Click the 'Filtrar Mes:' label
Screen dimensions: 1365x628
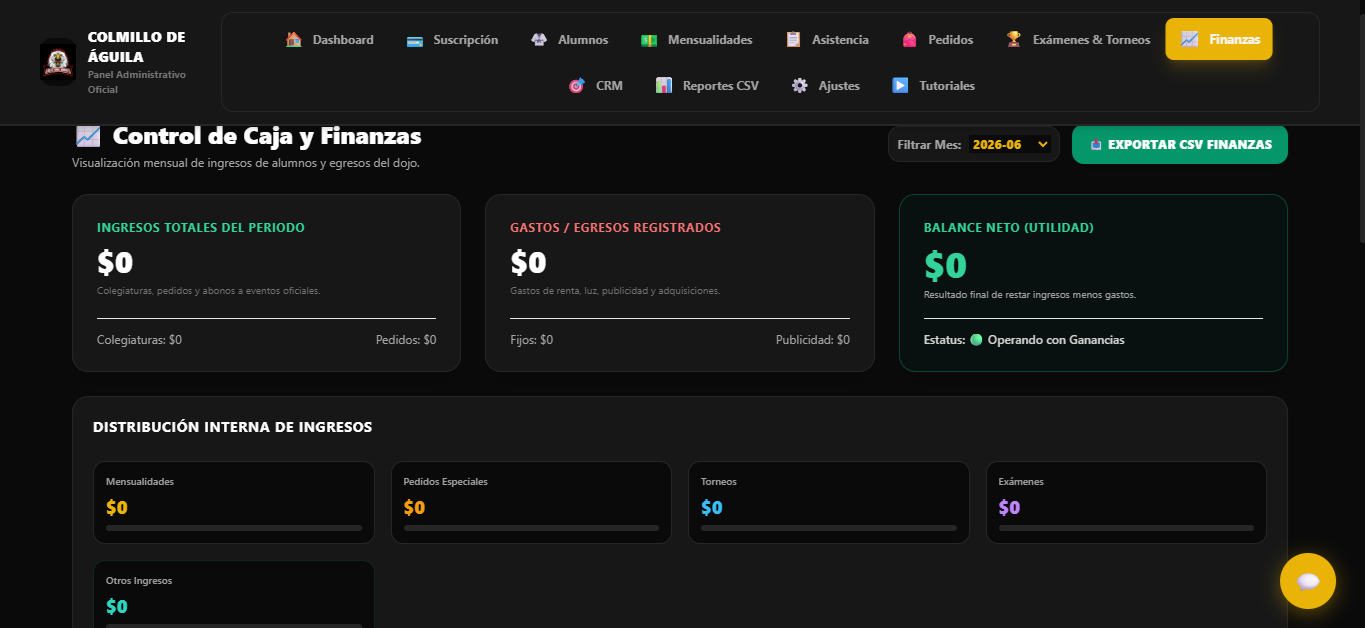[929, 145]
